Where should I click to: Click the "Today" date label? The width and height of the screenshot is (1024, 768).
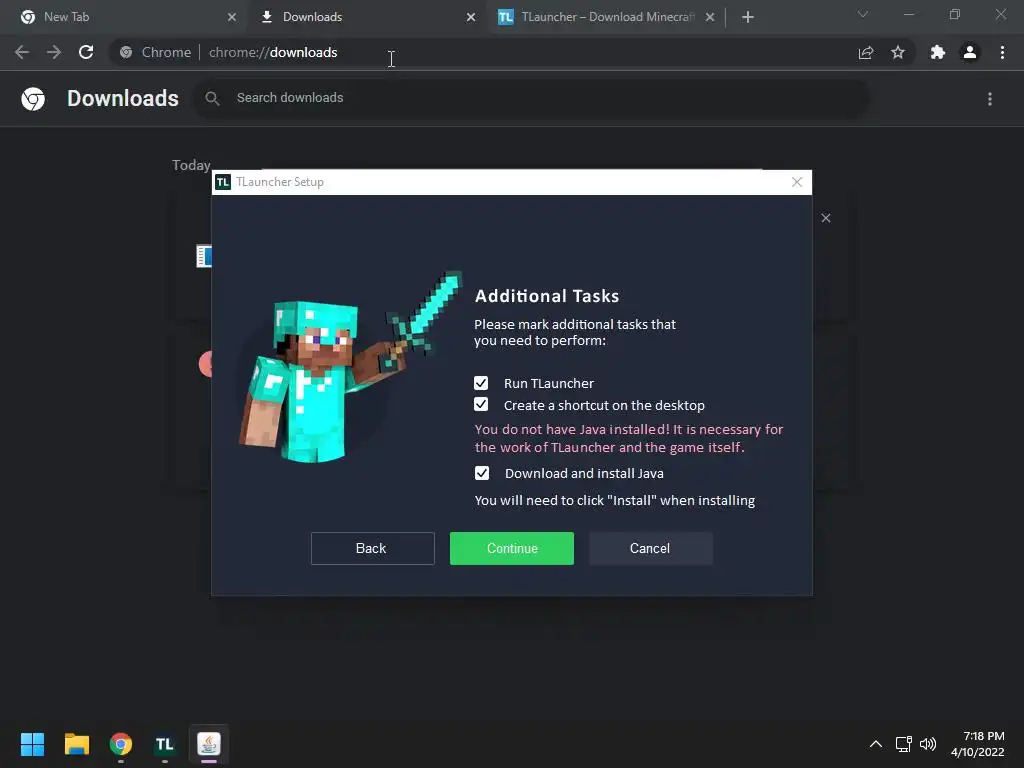pyautogui.click(x=191, y=165)
